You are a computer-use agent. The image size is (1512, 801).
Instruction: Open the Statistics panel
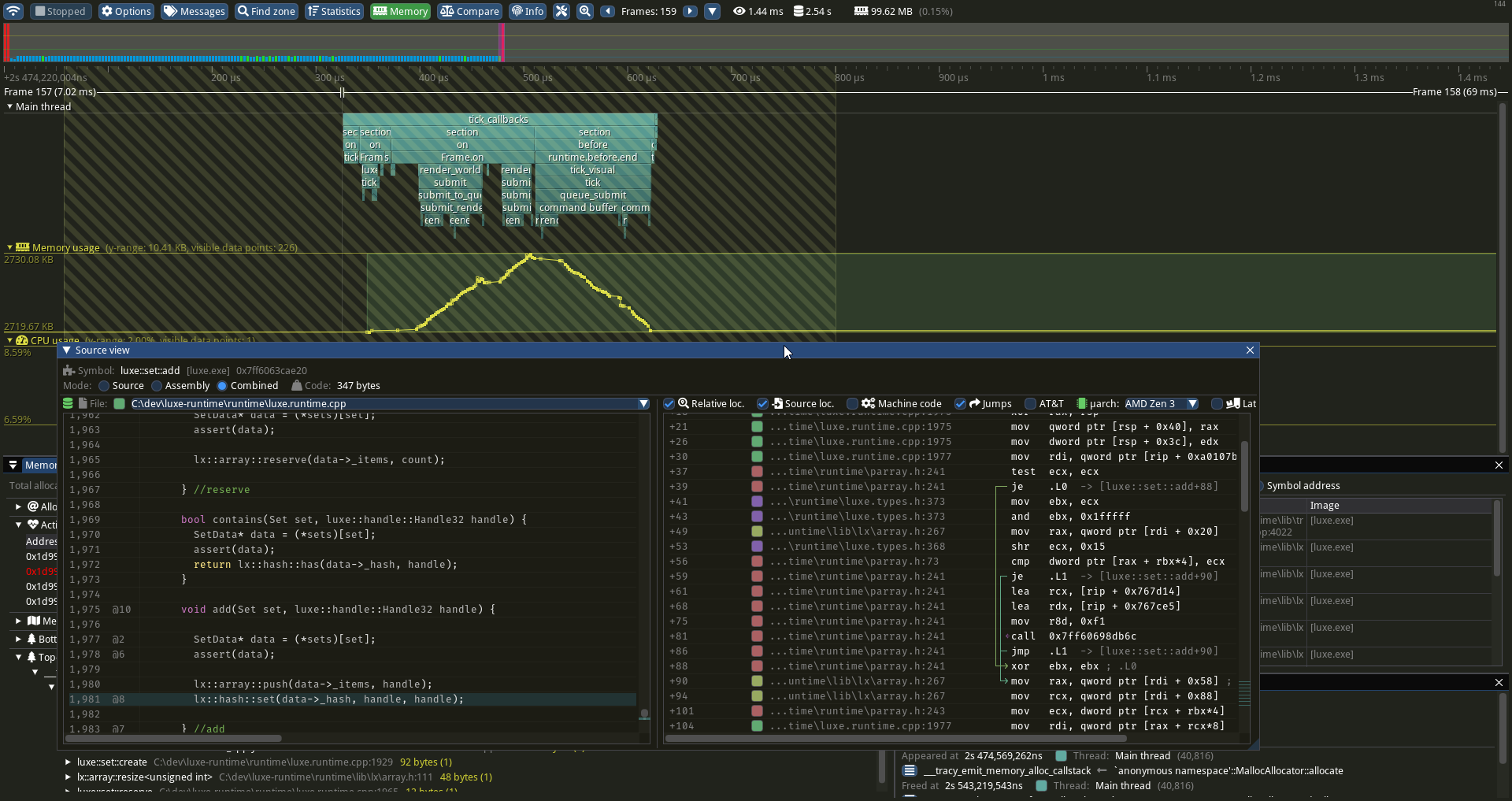(x=333, y=11)
